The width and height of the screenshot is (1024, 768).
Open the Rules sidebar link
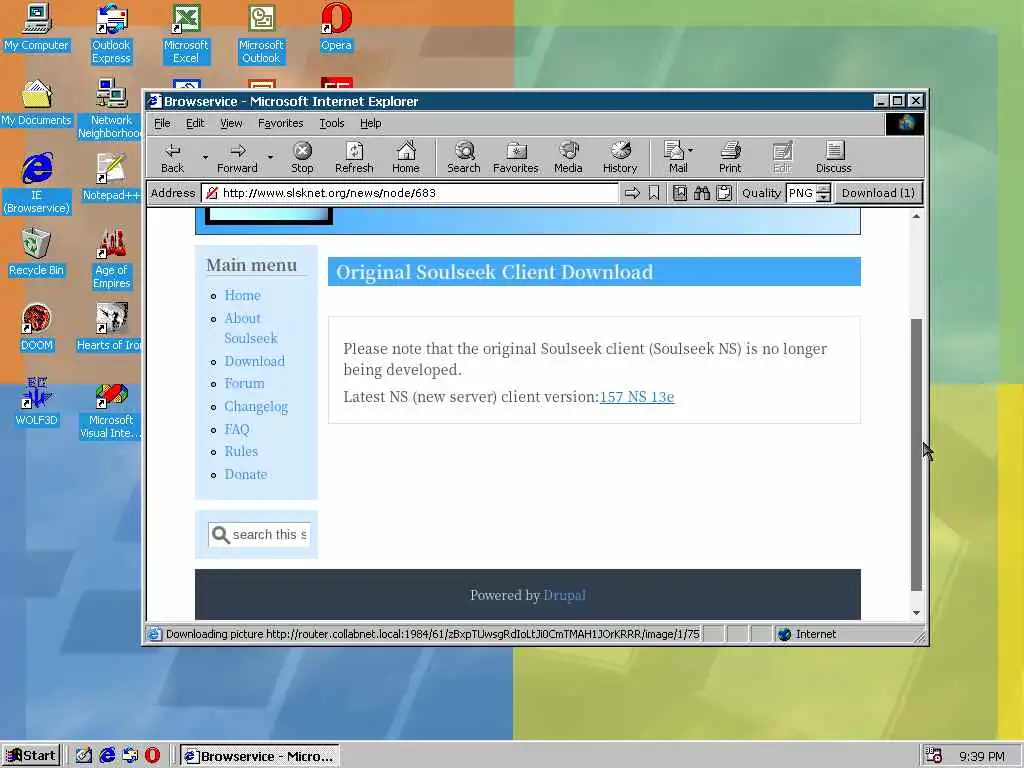click(241, 451)
